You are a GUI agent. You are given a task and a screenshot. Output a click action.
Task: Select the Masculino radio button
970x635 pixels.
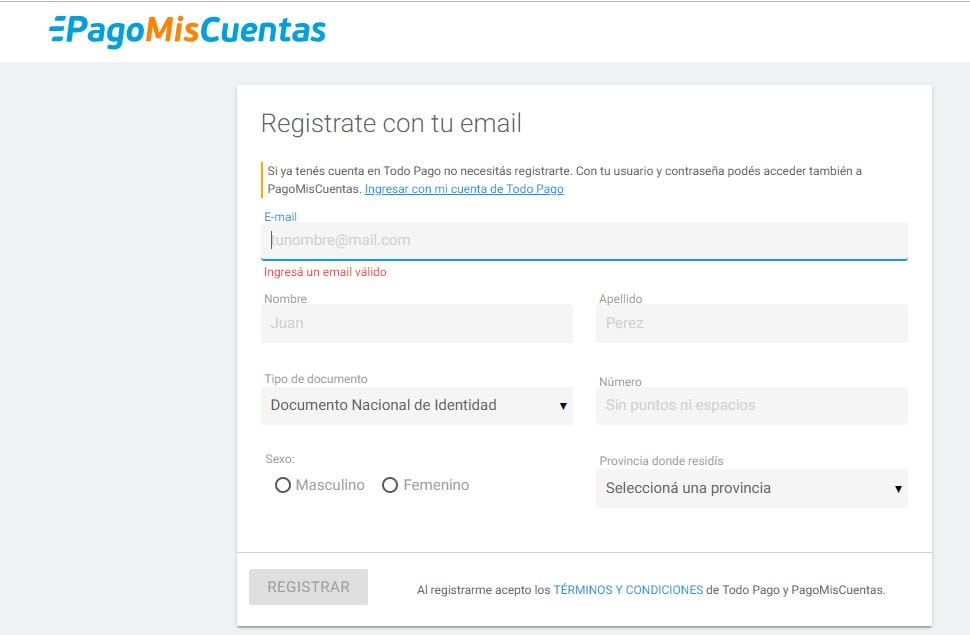[x=283, y=485]
